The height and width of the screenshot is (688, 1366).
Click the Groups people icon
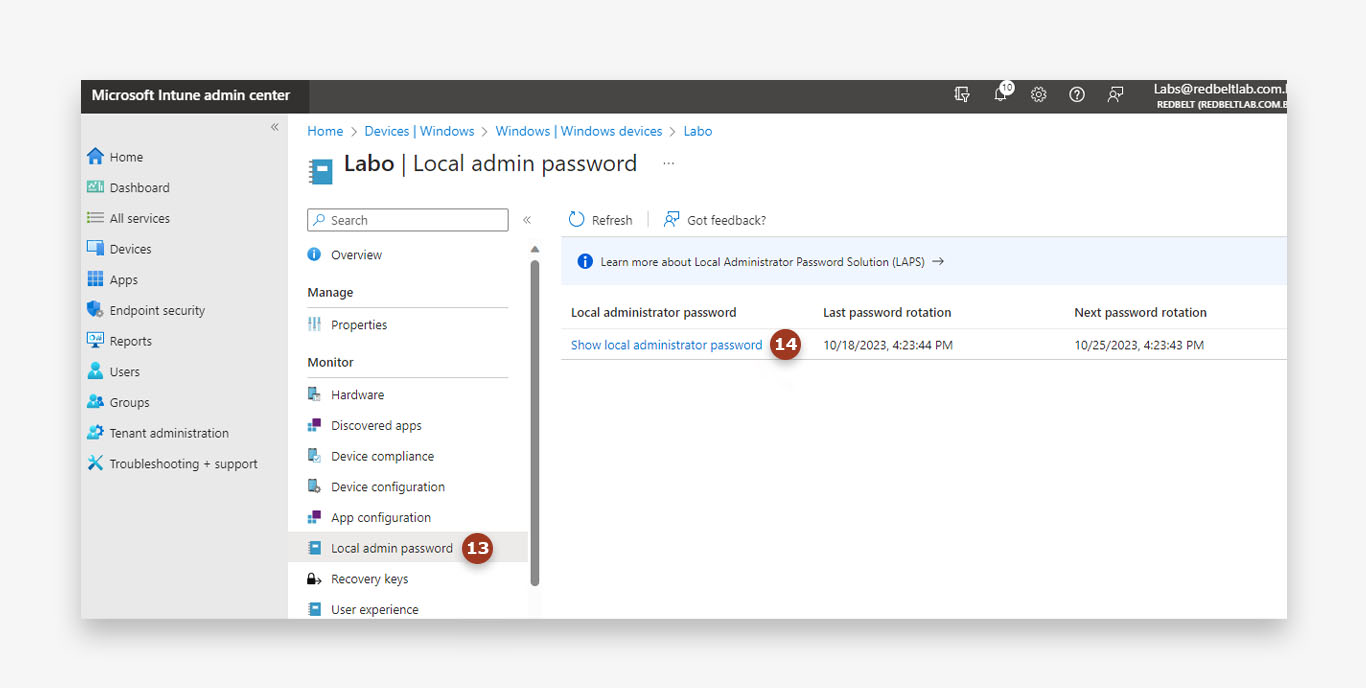(x=95, y=402)
